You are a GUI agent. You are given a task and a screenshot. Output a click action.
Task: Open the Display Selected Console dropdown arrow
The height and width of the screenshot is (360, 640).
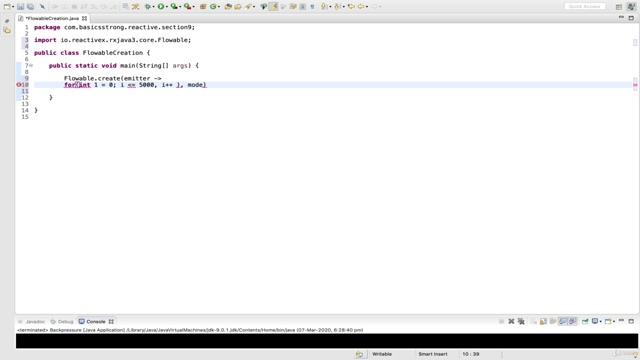click(600, 322)
